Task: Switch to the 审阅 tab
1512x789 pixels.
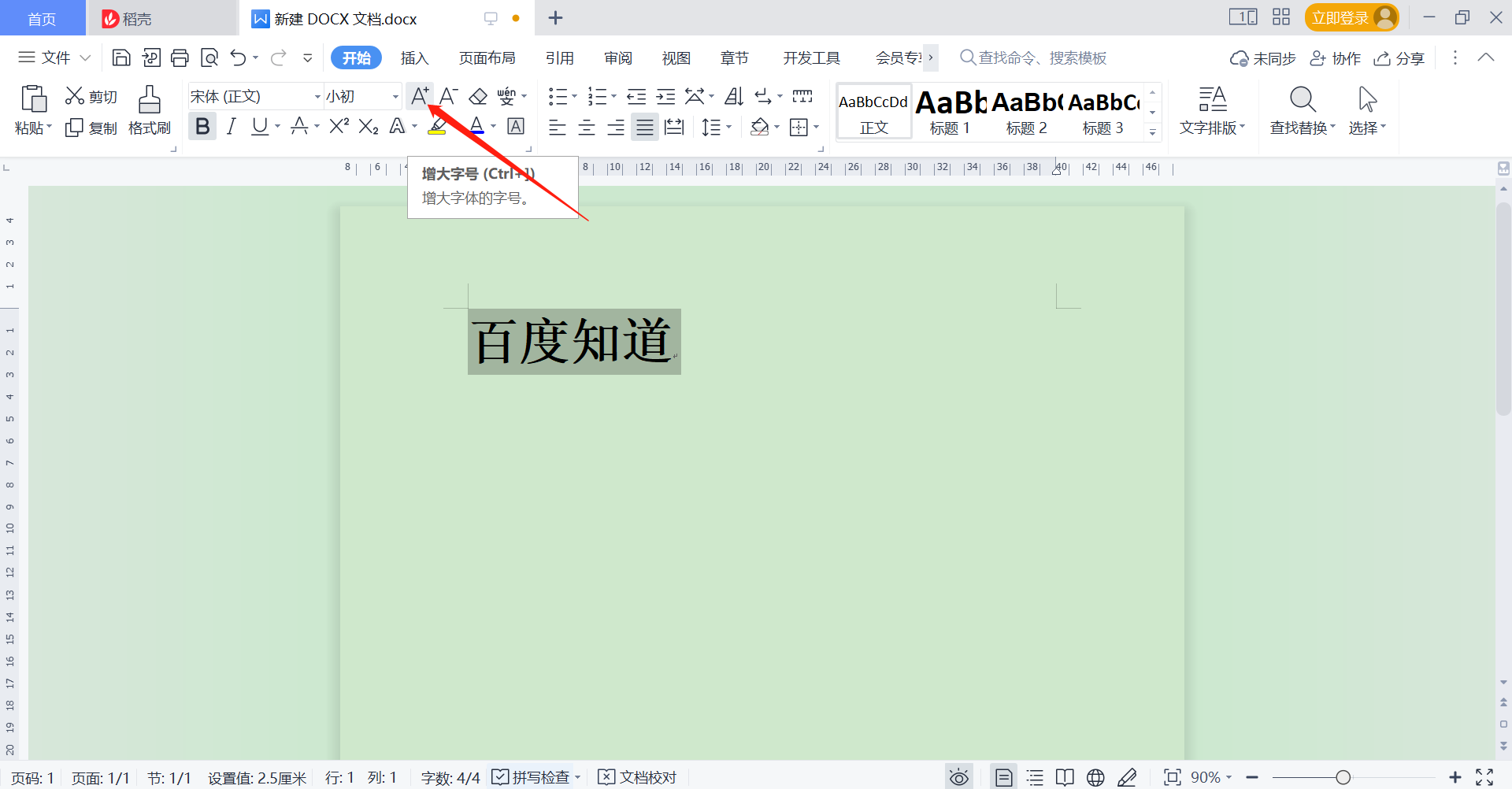Action: point(618,58)
